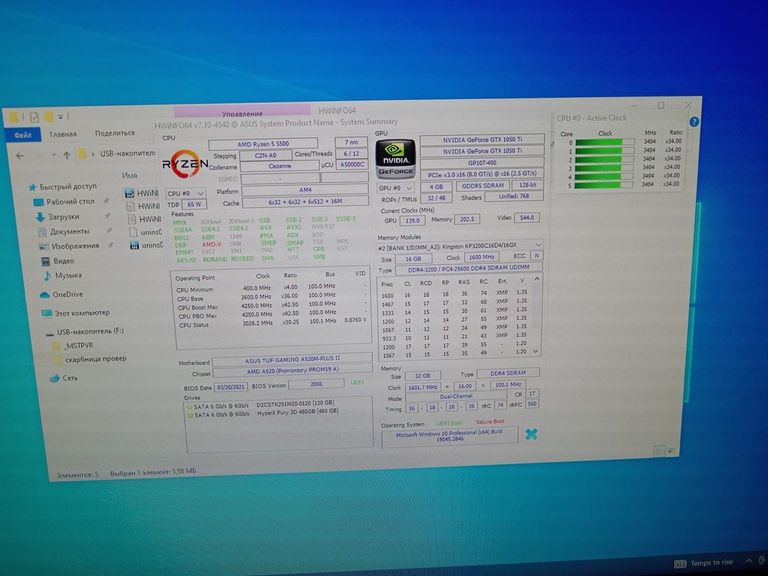The image size is (768, 576).
Task: Click the pin icon next to Загрузки
Action: [x=108, y=216]
